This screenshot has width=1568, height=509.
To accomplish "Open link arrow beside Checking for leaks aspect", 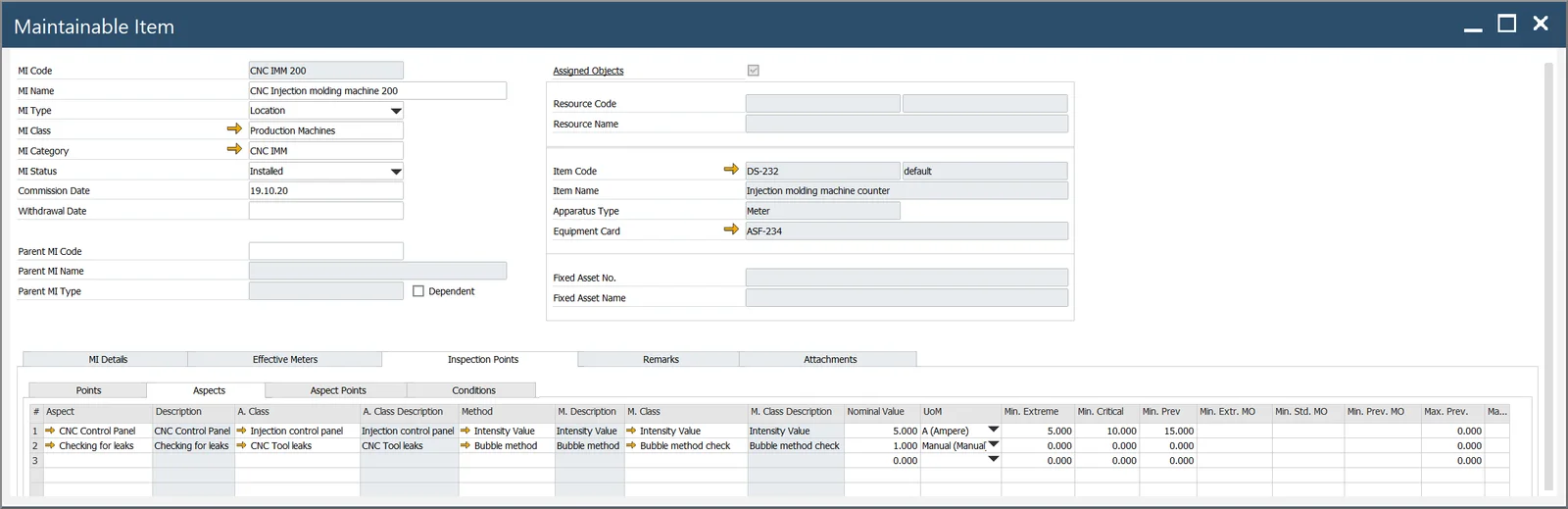I will point(50,445).
